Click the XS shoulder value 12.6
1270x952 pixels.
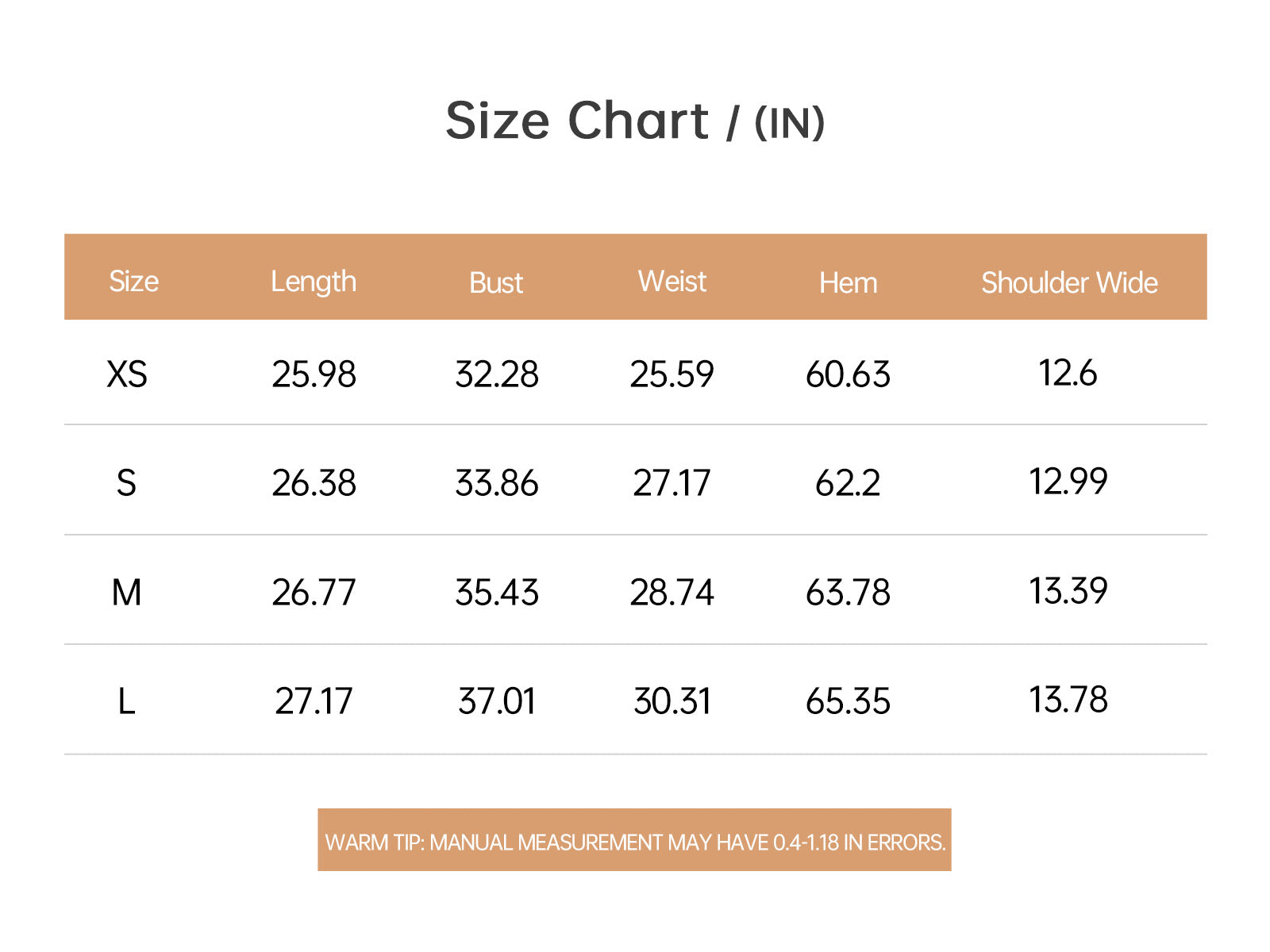[x=1068, y=373]
